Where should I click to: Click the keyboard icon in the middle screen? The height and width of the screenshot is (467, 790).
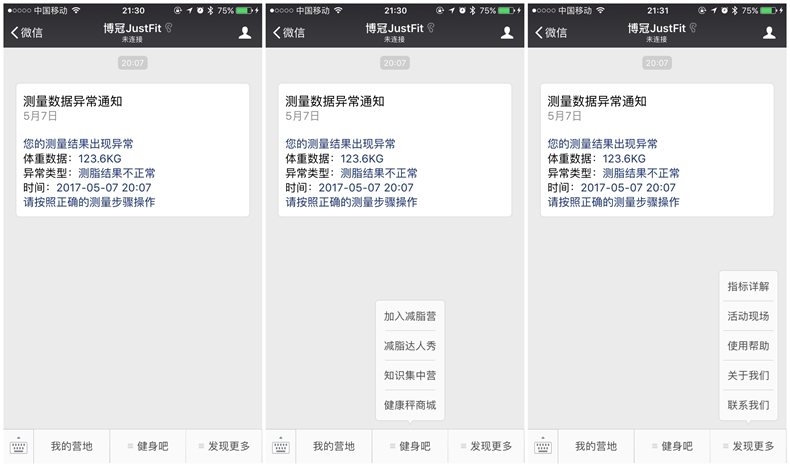281,447
